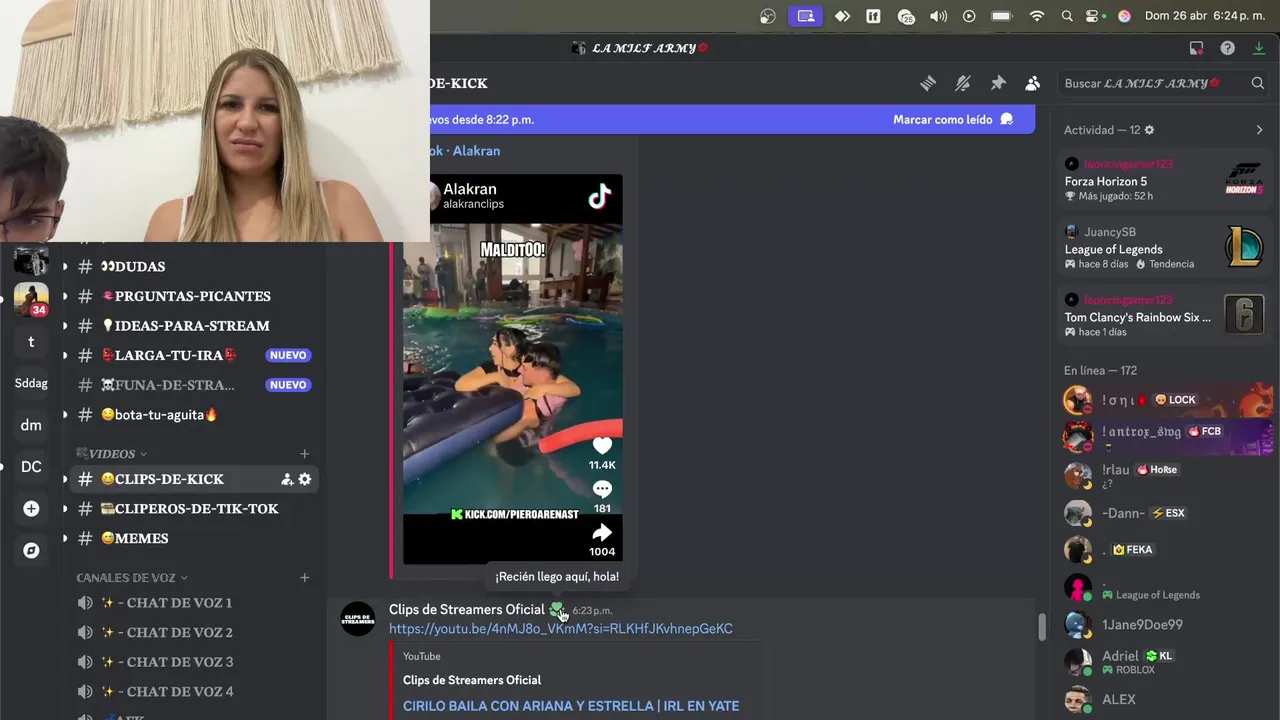The height and width of the screenshot is (720, 1280).
Task: Open League of Legends activity card
Action: click(x=1164, y=248)
